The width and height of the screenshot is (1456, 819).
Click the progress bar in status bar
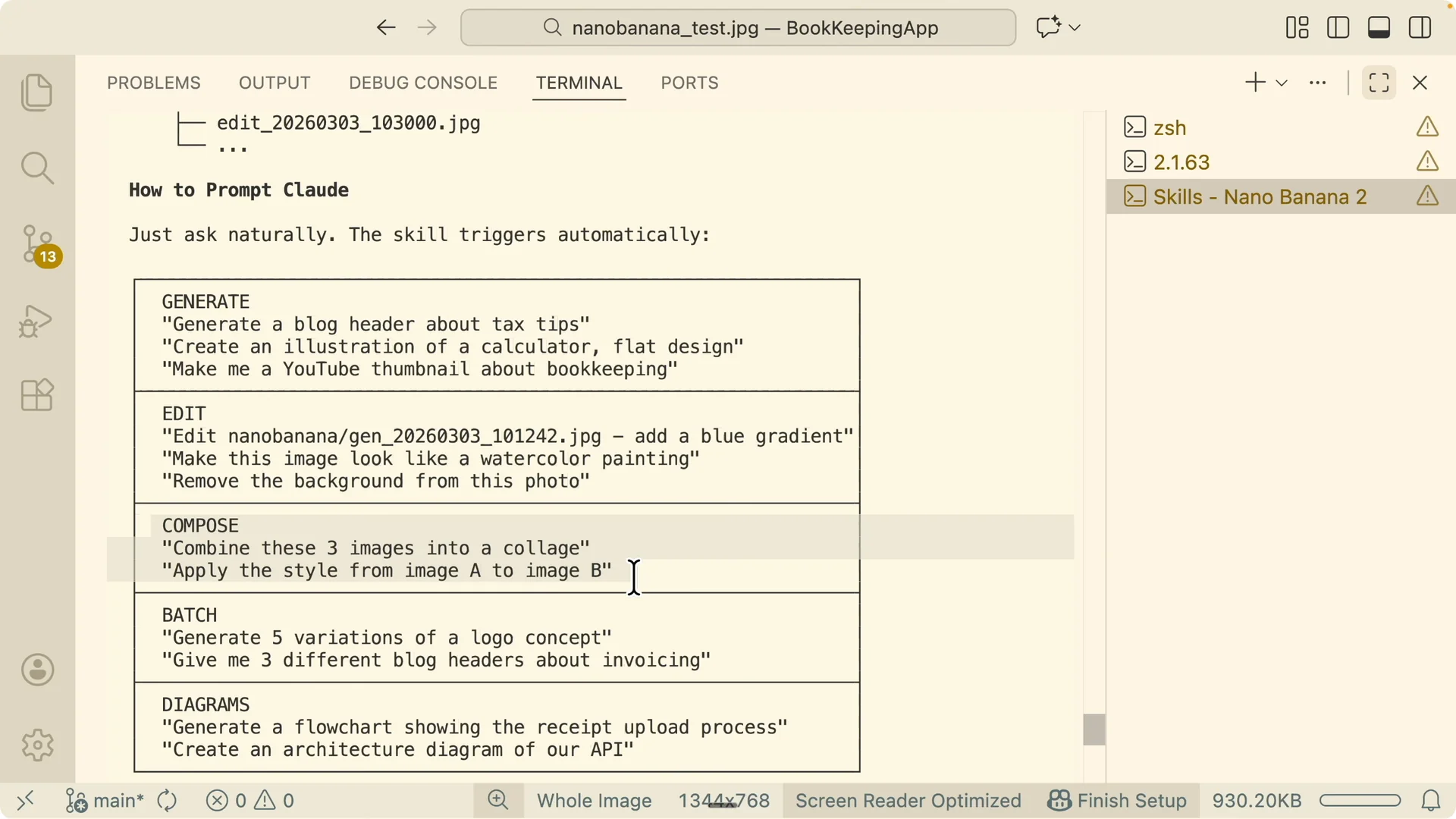point(1360,800)
